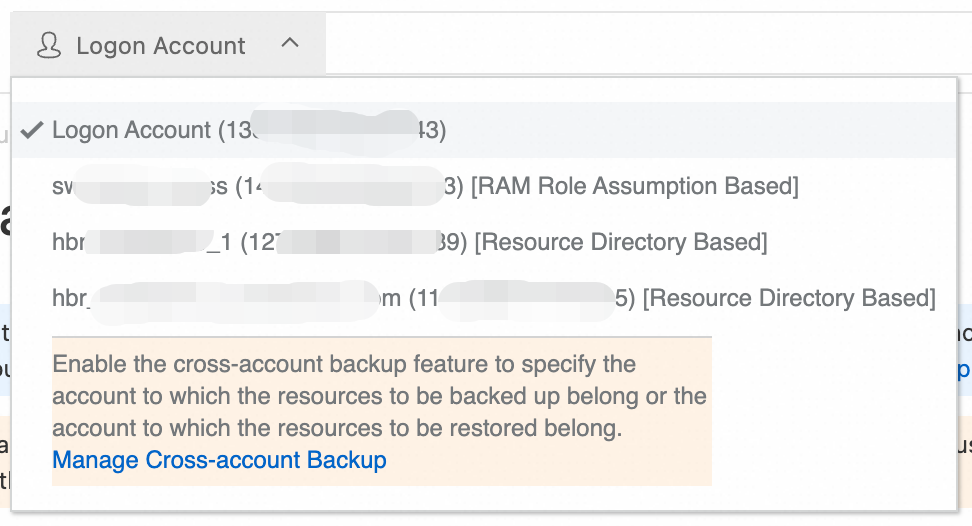Click the RAM role account ID starting with 14

[350, 186]
